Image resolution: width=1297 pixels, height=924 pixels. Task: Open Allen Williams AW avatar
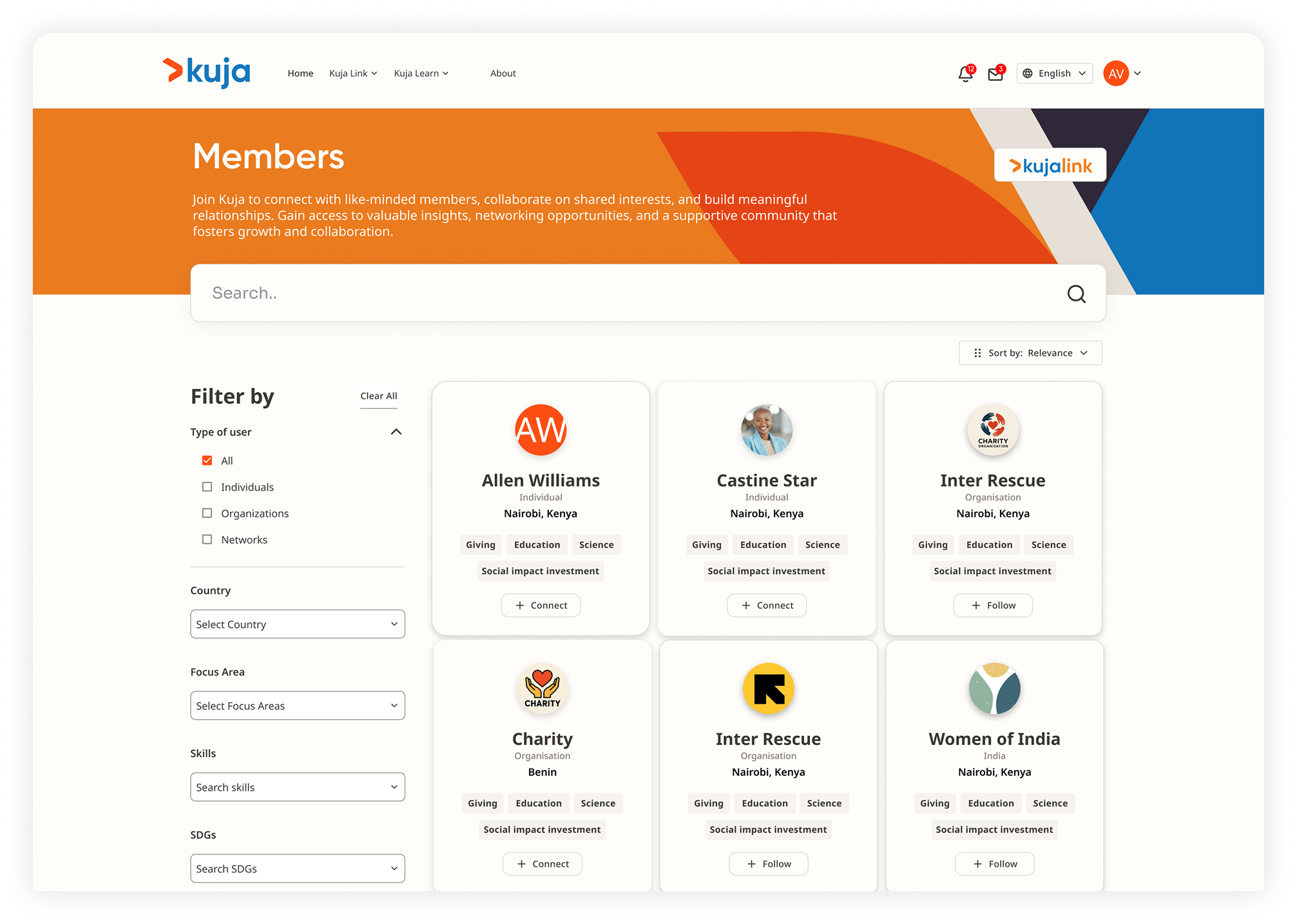coord(541,430)
